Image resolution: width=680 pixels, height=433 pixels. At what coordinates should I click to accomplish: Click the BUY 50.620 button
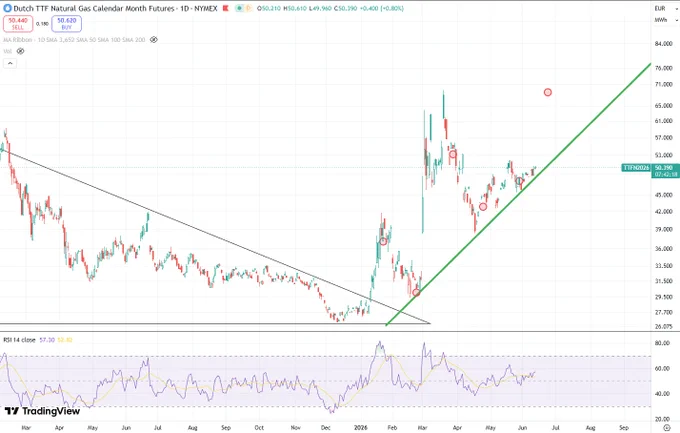click(x=66, y=24)
